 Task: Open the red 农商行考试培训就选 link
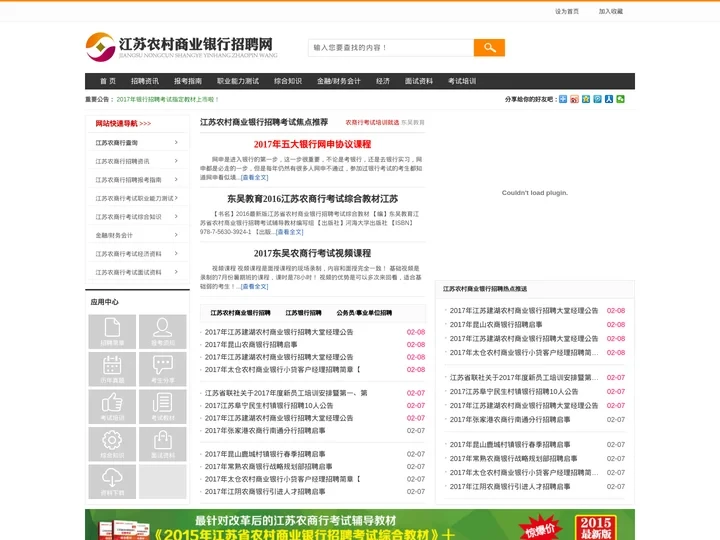(x=372, y=123)
